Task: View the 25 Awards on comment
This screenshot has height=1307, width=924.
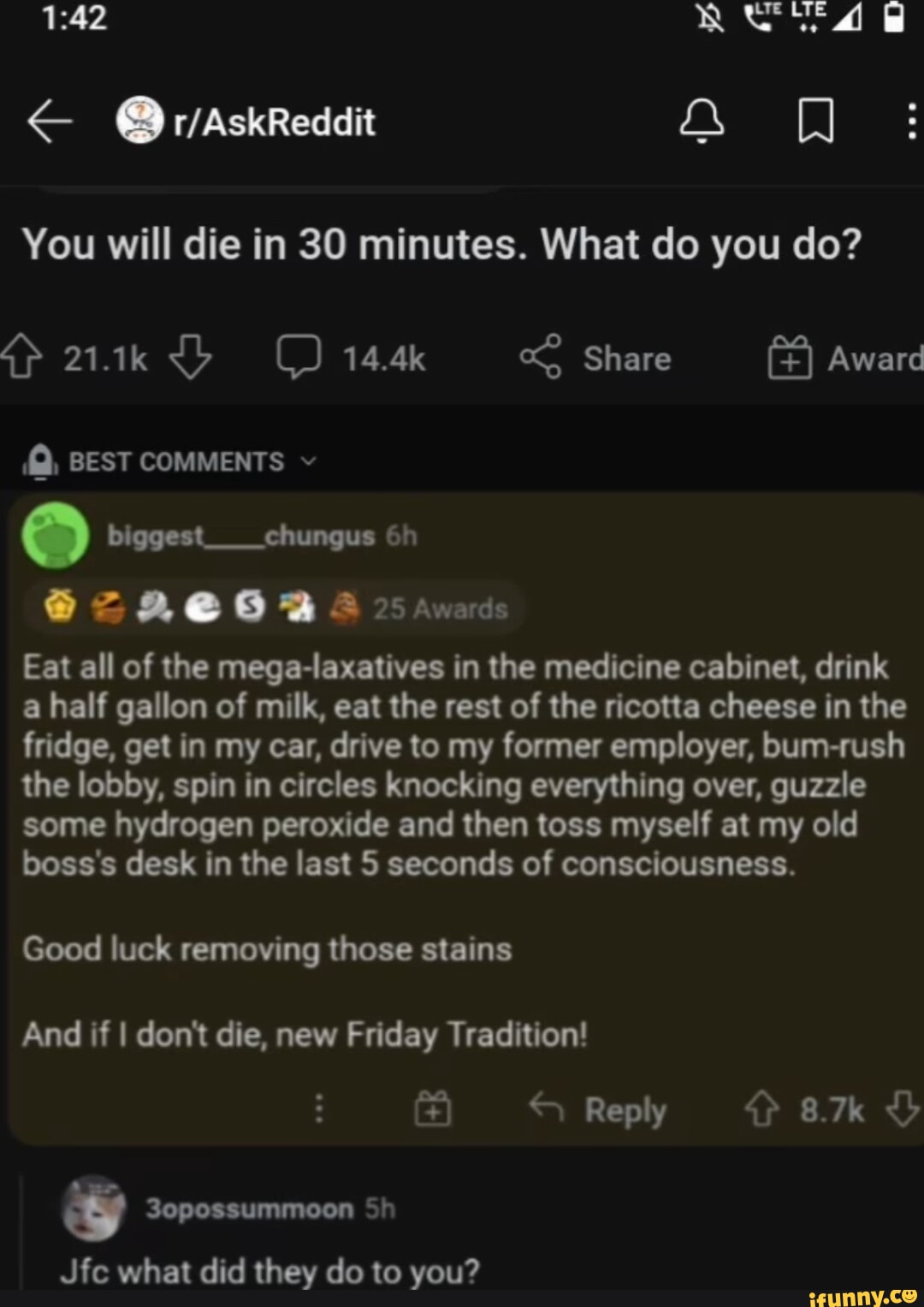Action: (x=440, y=609)
